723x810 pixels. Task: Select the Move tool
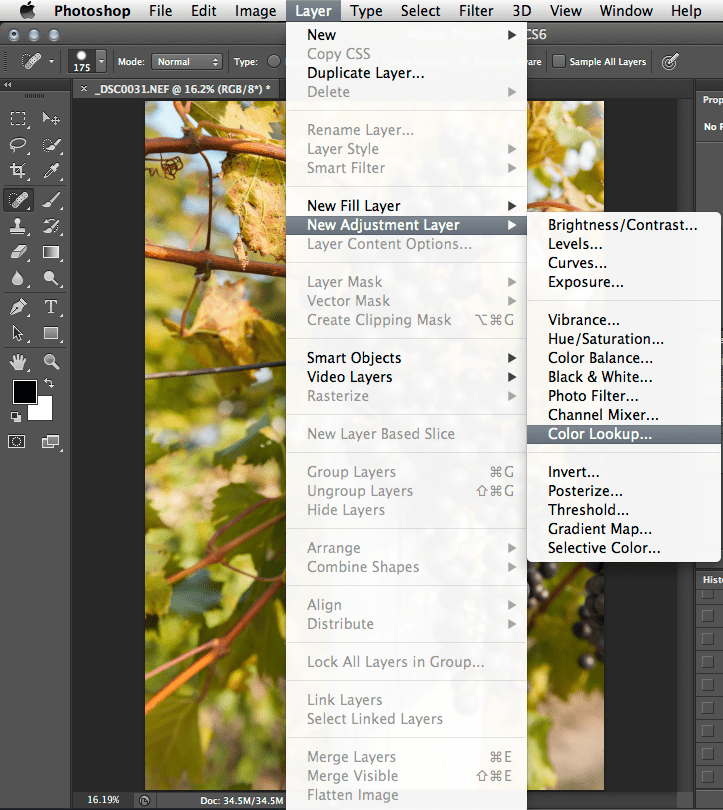[51, 119]
